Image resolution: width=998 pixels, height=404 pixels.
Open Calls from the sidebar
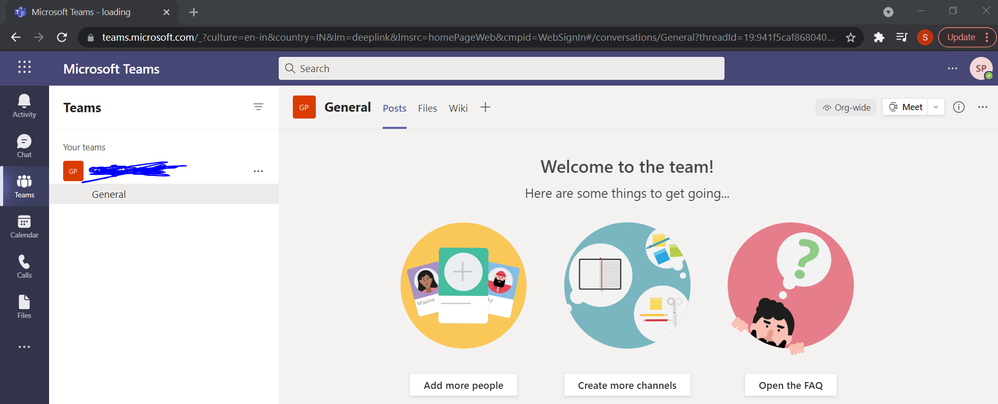pyautogui.click(x=24, y=267)
